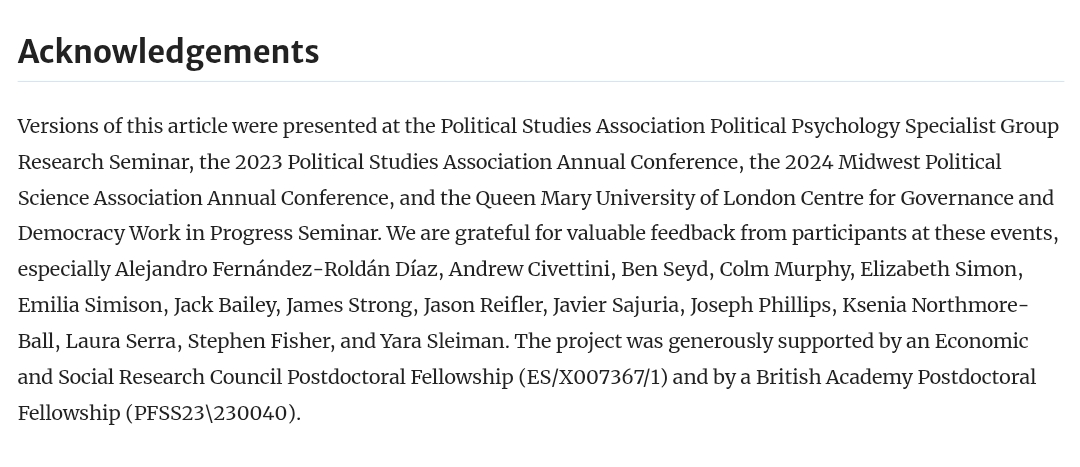This screenshot has width=1080, height=467.
Task: Click the grant number ES/X007367/1
Action: click(x=593, y=378)
